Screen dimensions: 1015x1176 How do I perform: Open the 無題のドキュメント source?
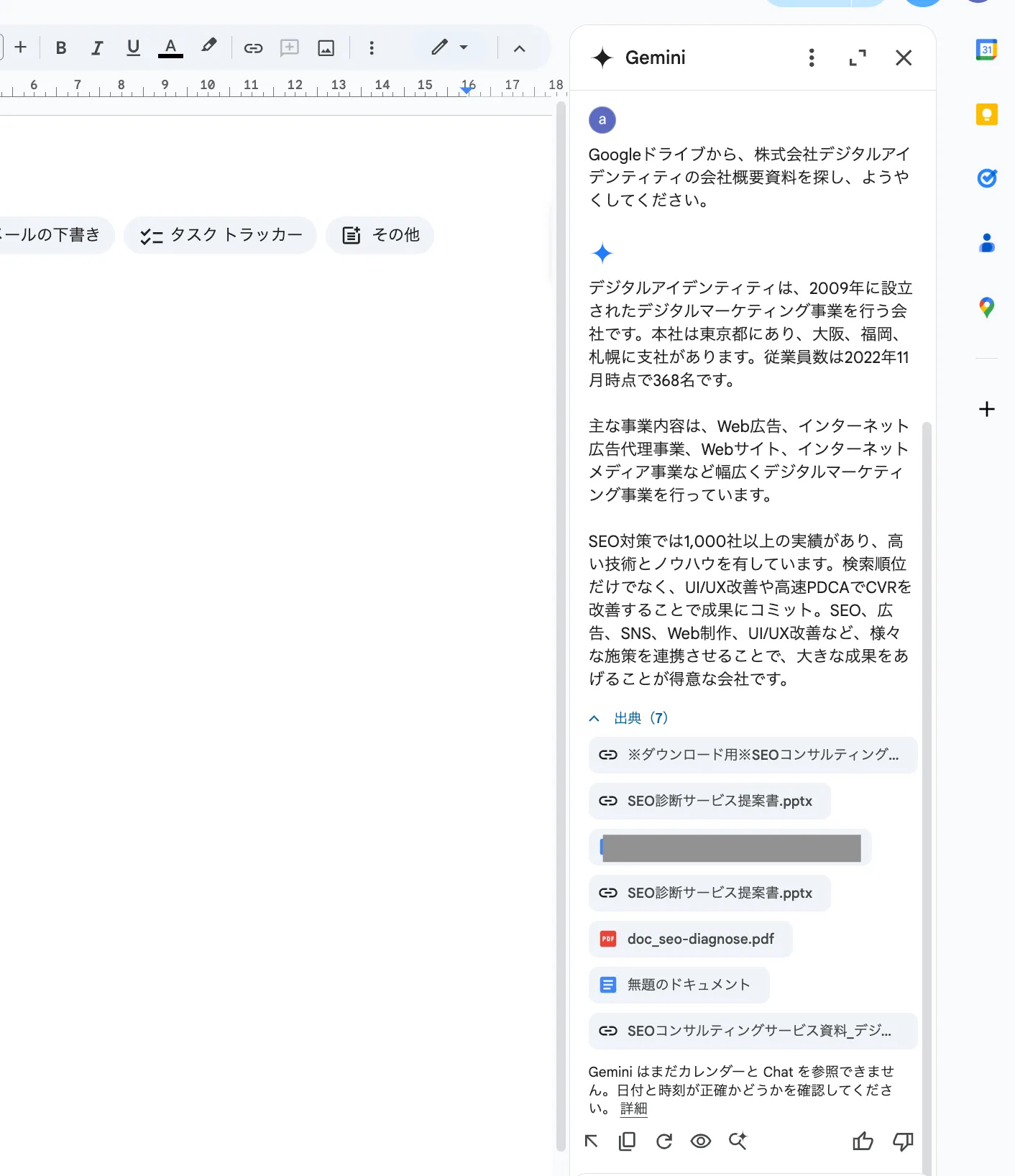(679, 985)
